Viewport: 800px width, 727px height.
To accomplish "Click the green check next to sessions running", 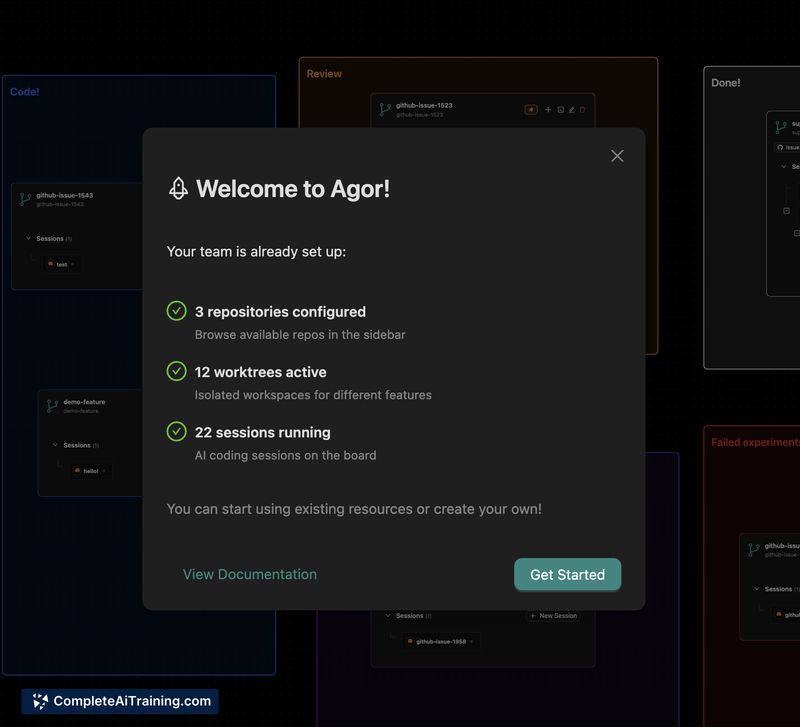I will click(177, 432).
